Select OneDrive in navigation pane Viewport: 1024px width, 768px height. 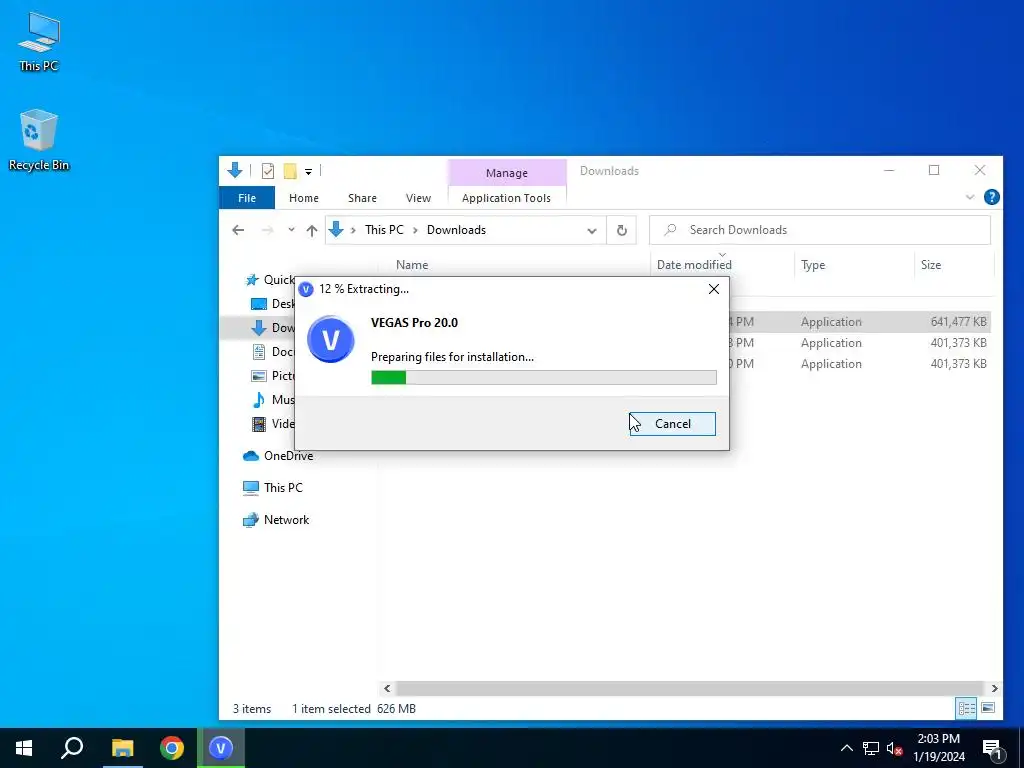[x=278, y=456]
